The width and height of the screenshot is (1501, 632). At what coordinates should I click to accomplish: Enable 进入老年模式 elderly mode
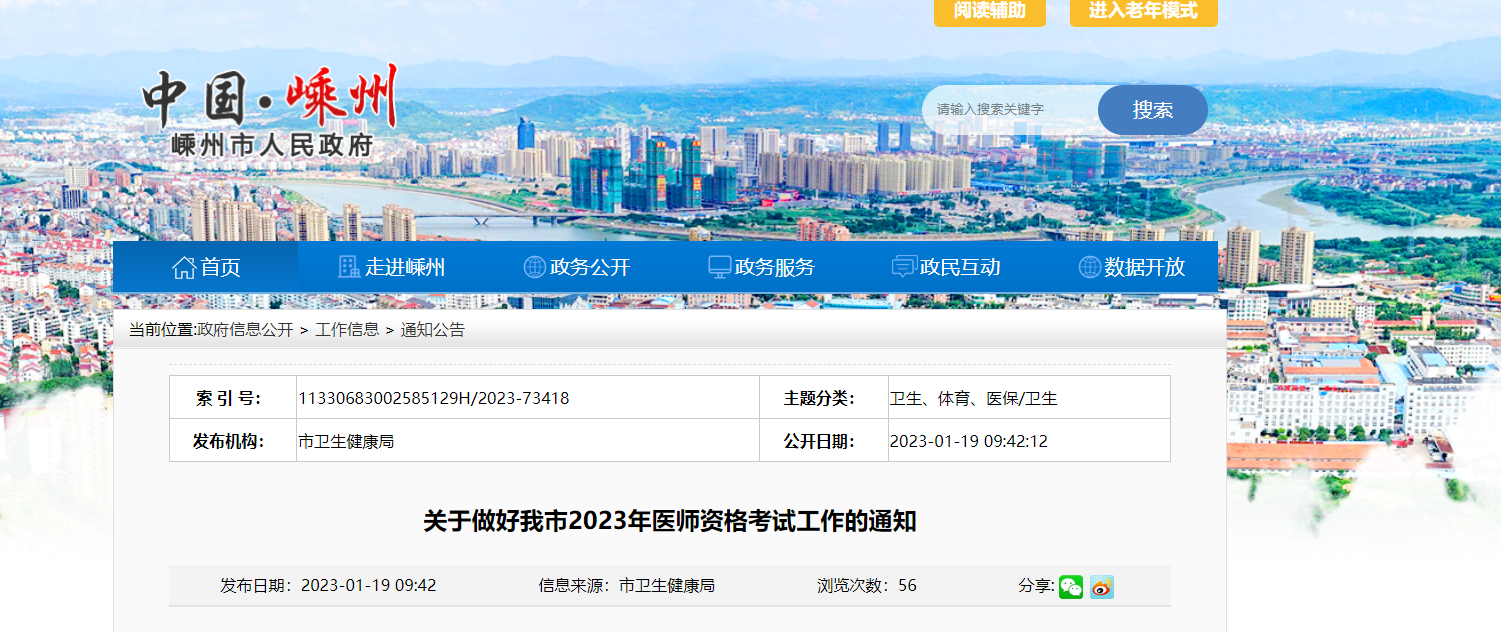coord(1143,11)
